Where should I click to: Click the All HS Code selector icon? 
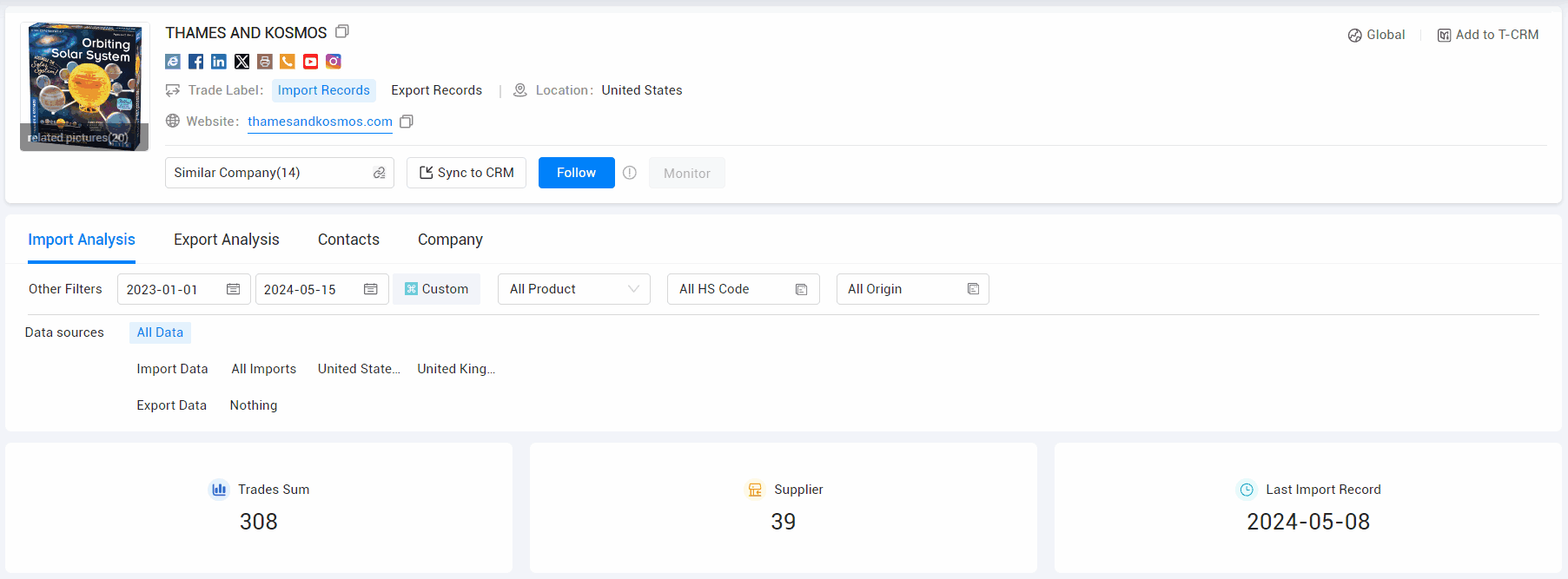coord(802,289)
